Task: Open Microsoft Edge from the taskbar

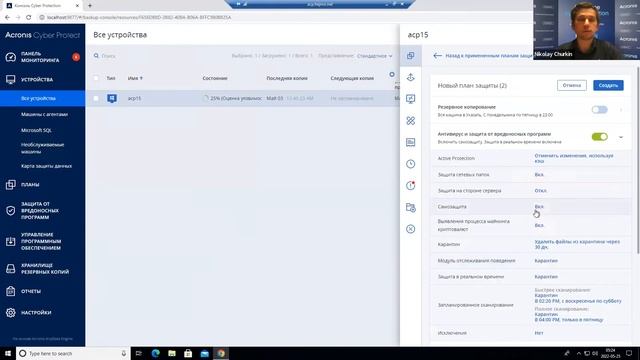Action: (156, 353)
